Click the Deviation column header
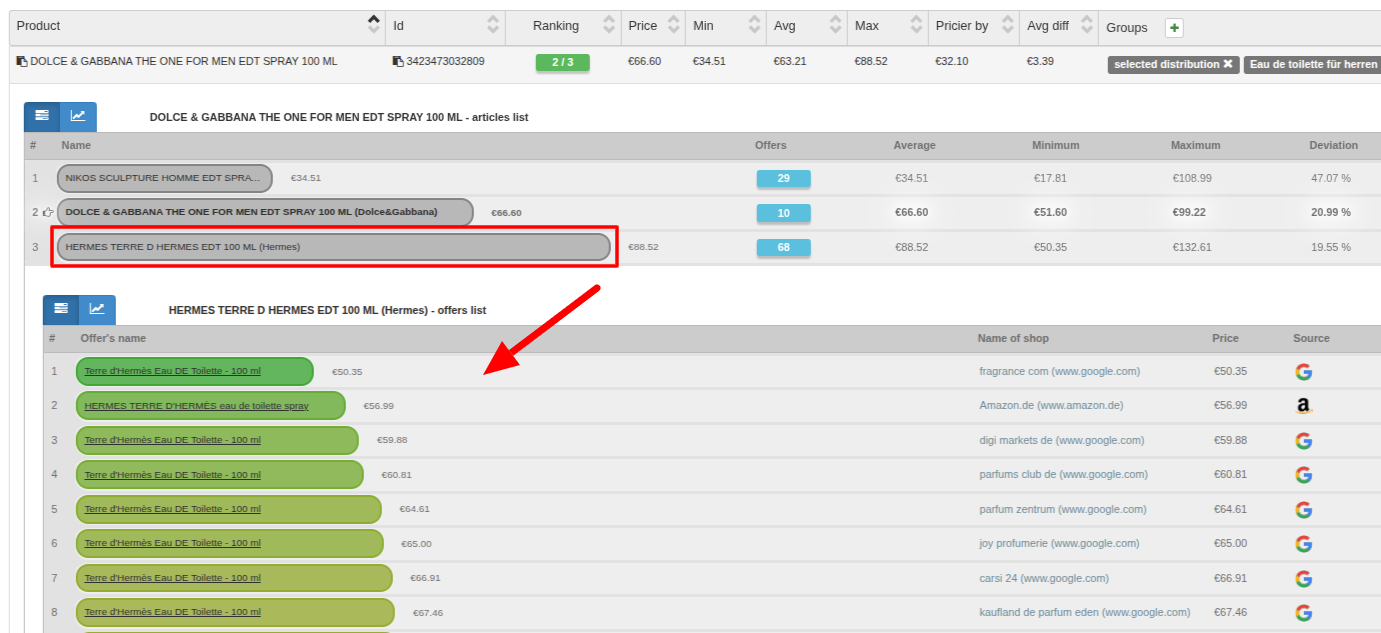 [1333, 145]
